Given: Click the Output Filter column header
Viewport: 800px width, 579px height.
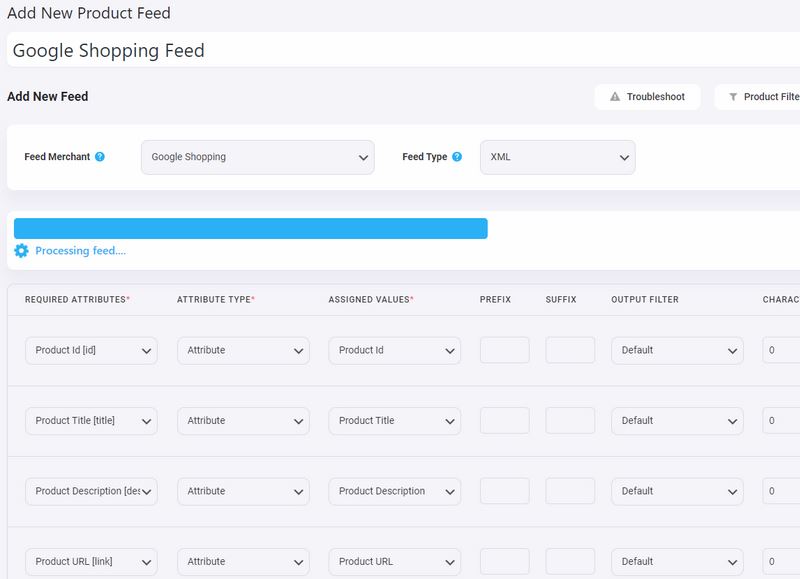Looking at the screenshot, I should (x=645, y=299).
